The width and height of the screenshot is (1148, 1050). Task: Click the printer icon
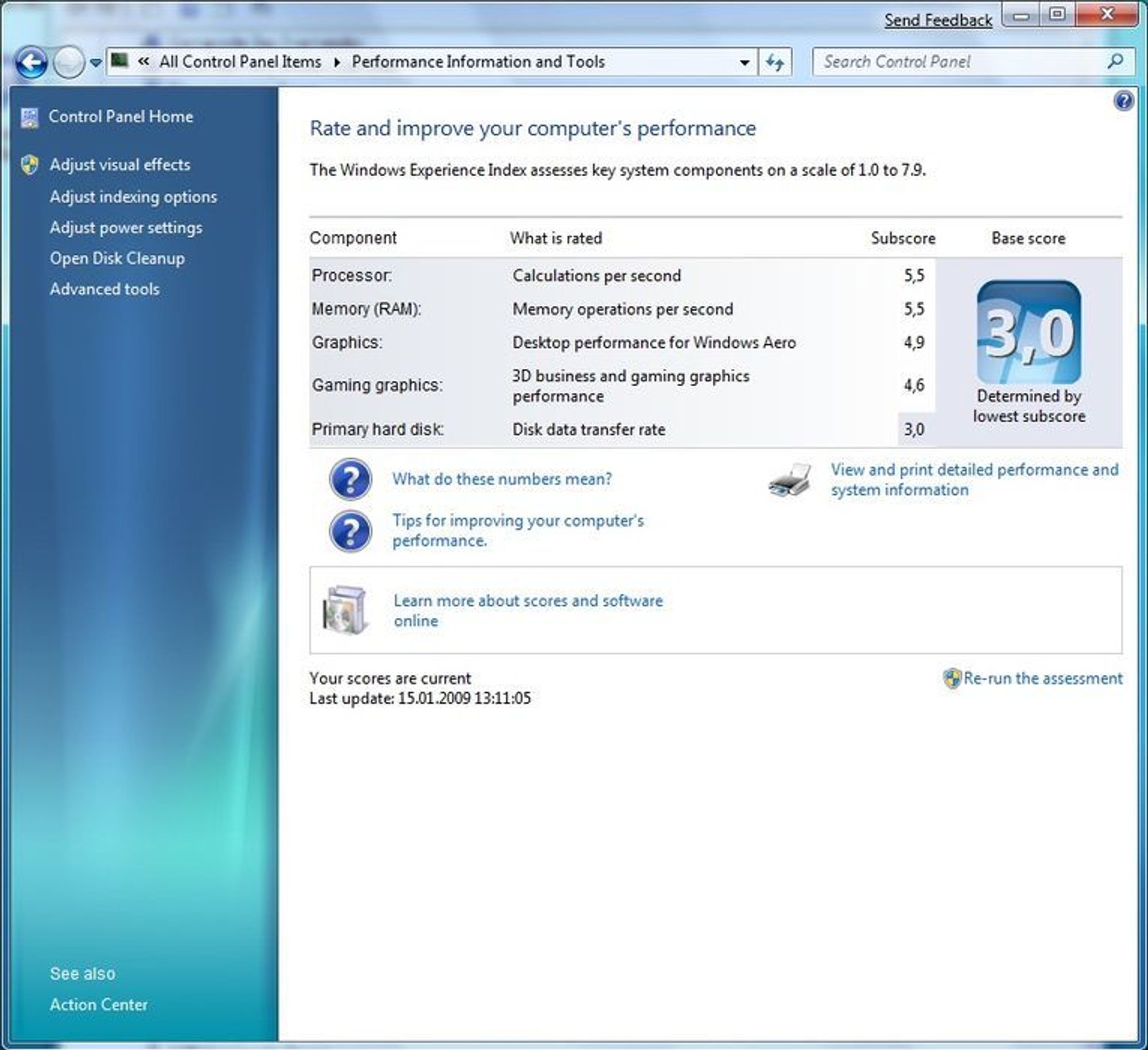pyautogui.click(x=790, y=480)
